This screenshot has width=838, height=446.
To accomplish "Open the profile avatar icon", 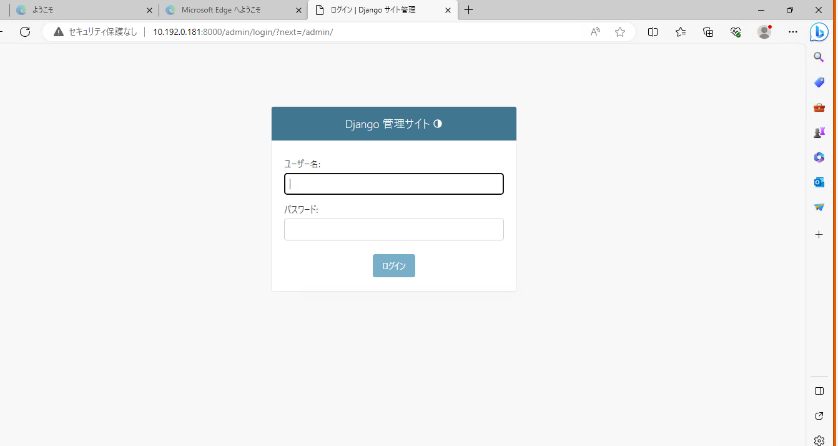I will 764,32.
